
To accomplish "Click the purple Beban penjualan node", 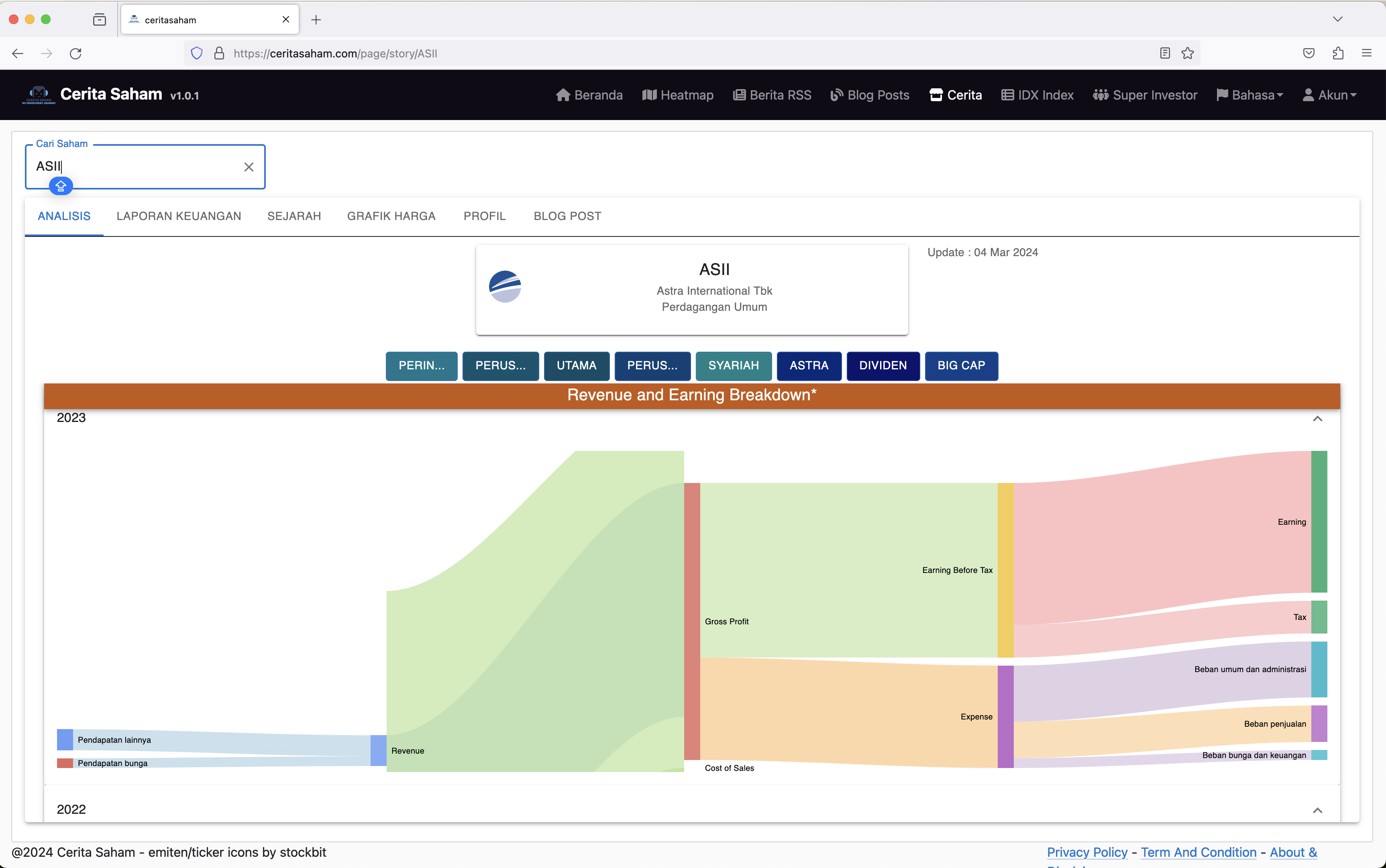I will click(x=1319, y=723).
